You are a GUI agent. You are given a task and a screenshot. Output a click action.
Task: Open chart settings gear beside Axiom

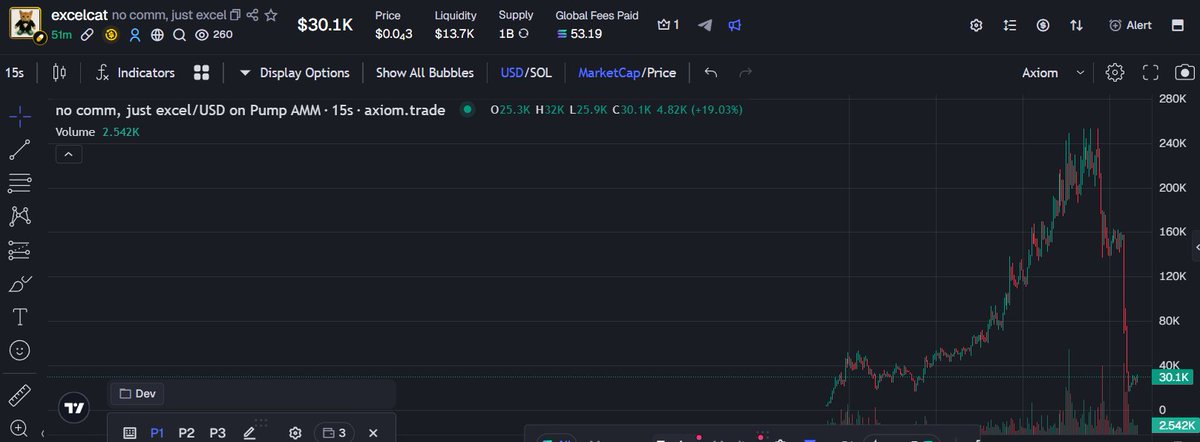point(1115,72)
